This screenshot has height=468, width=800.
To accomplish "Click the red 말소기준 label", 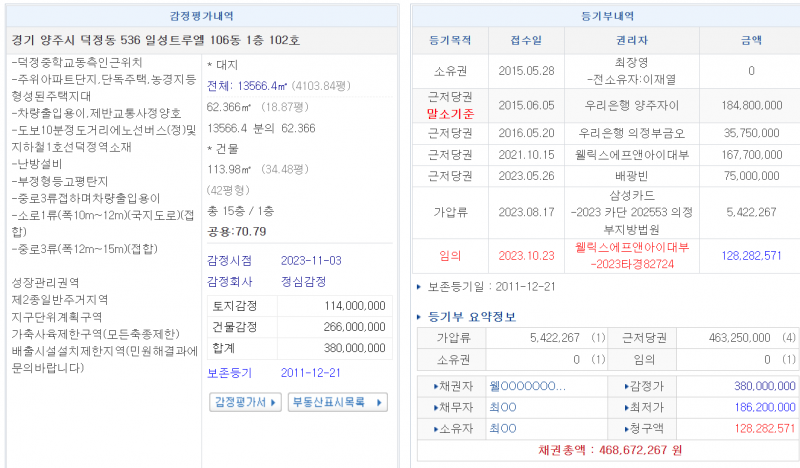I will click(450, 114).
